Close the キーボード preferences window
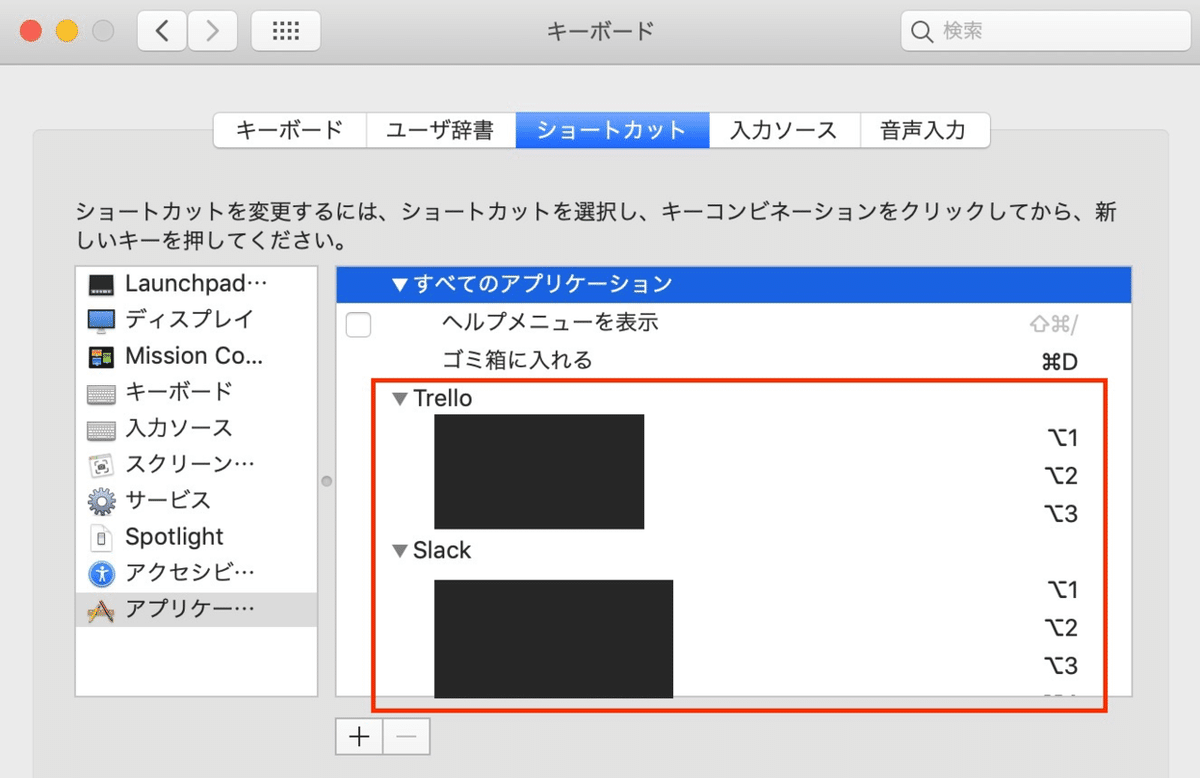This screenshot has height=778, width=1200. click(x=30, y=31)
